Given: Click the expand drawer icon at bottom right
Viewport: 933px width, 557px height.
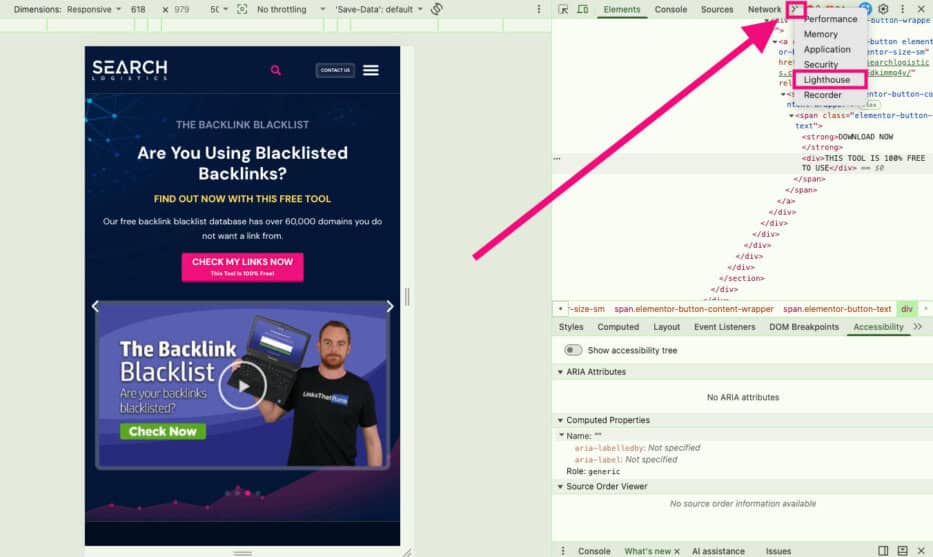Looking at the screenshot, I should tap(902, 550).
